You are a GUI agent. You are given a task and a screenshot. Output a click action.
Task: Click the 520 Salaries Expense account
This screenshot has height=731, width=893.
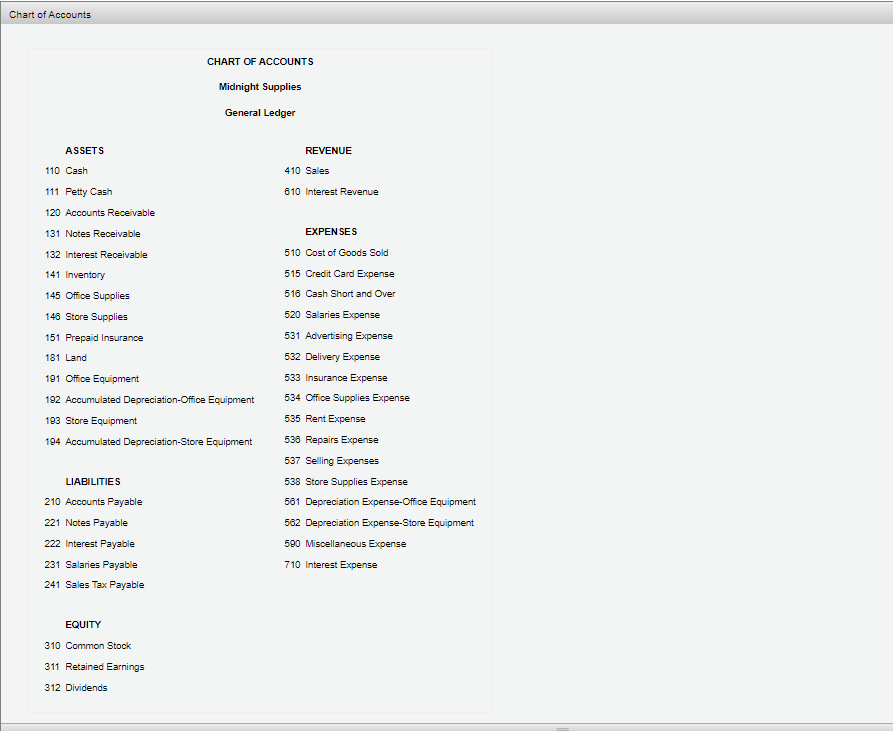[332, 315]
